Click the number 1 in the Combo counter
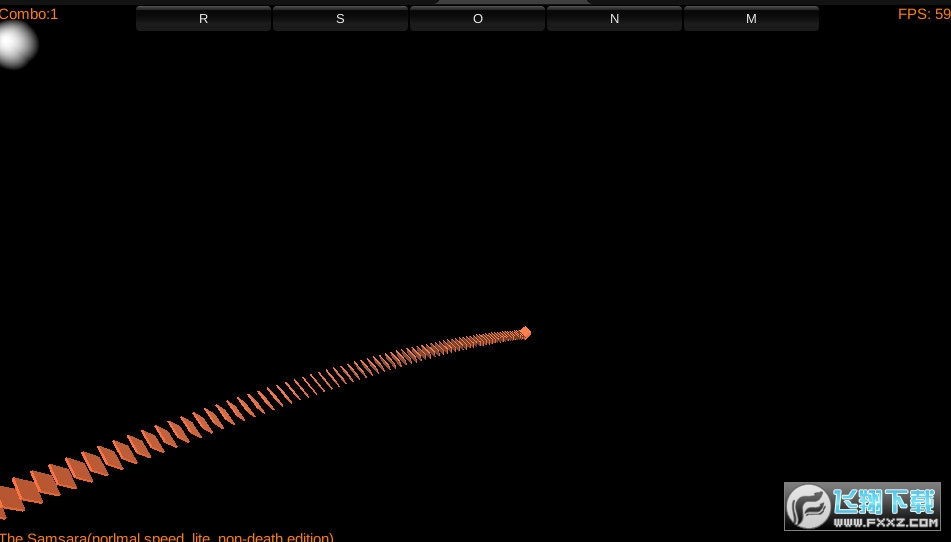 coord(54,14)
